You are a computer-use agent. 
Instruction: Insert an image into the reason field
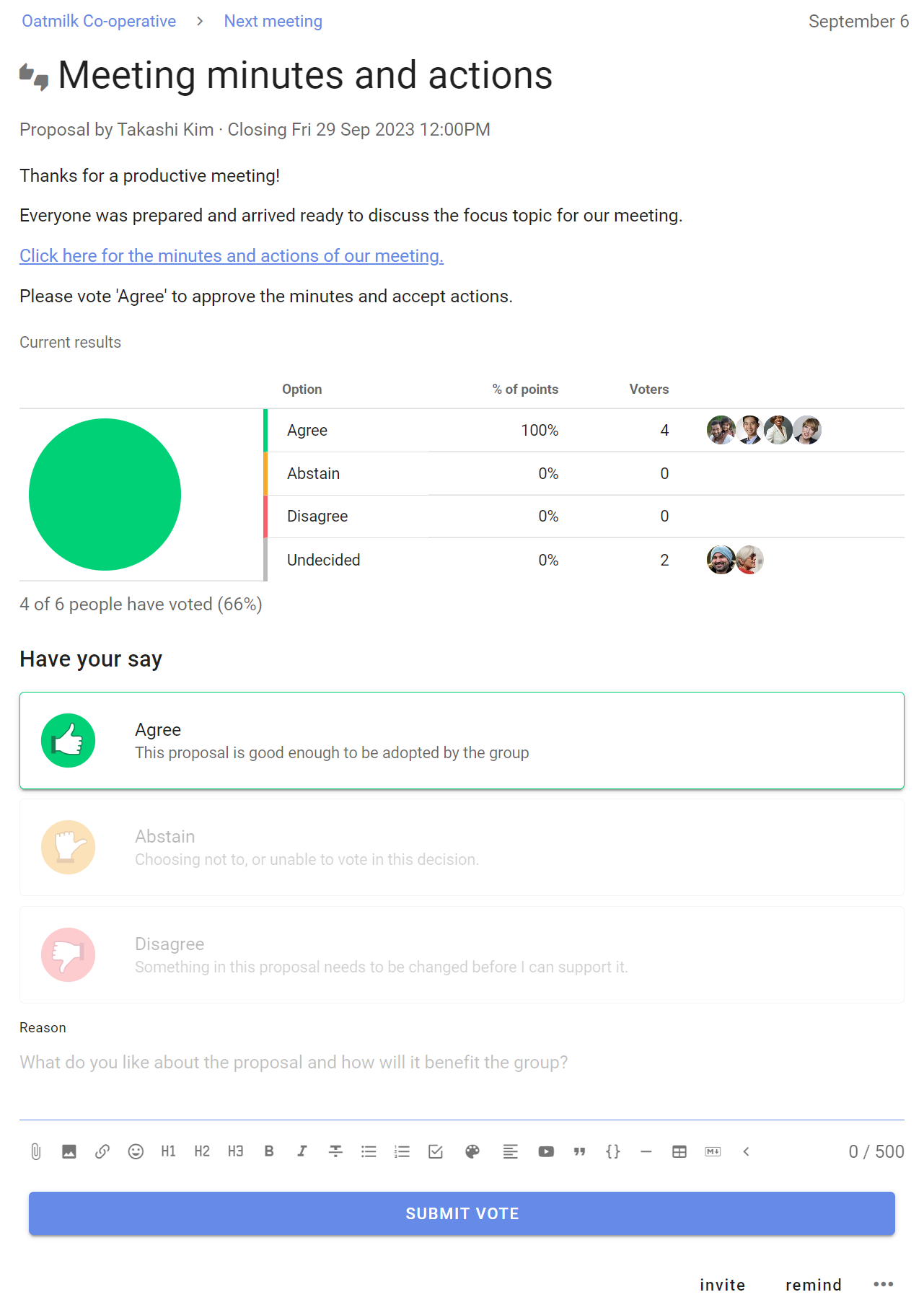pyautogui.click(x=69, y=1151)
